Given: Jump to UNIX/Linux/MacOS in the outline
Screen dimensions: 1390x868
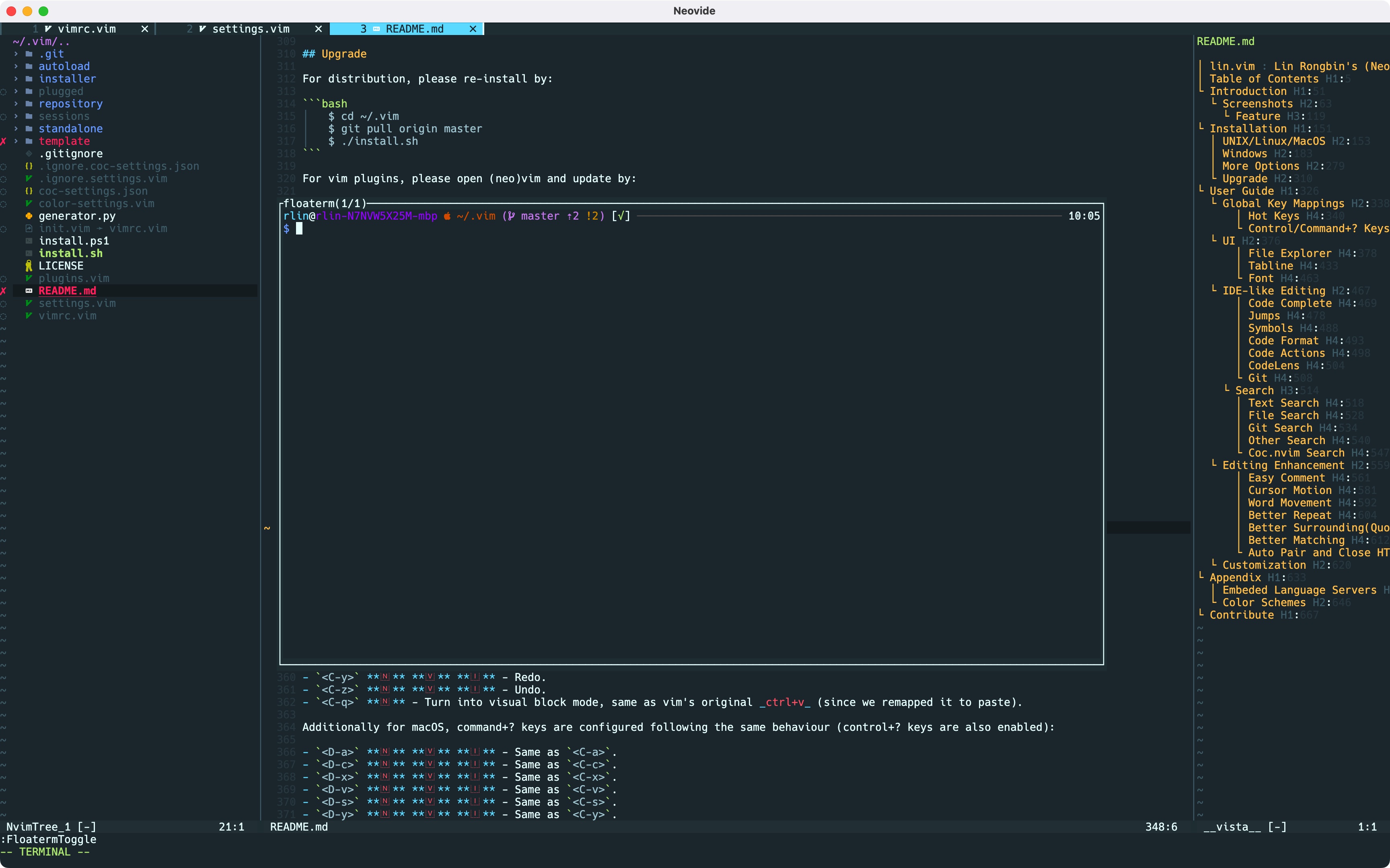Looking at the screenshot, I should 1273,141.
